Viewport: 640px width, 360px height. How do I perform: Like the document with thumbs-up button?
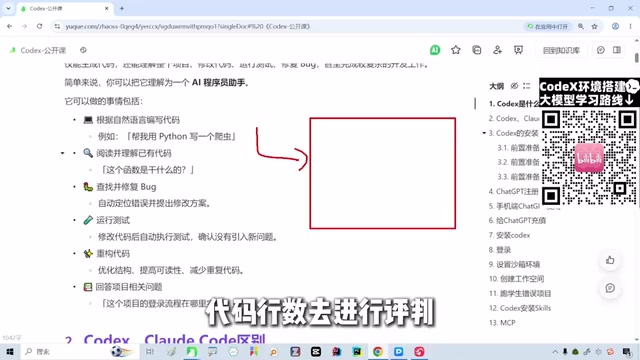click(610, 260)
